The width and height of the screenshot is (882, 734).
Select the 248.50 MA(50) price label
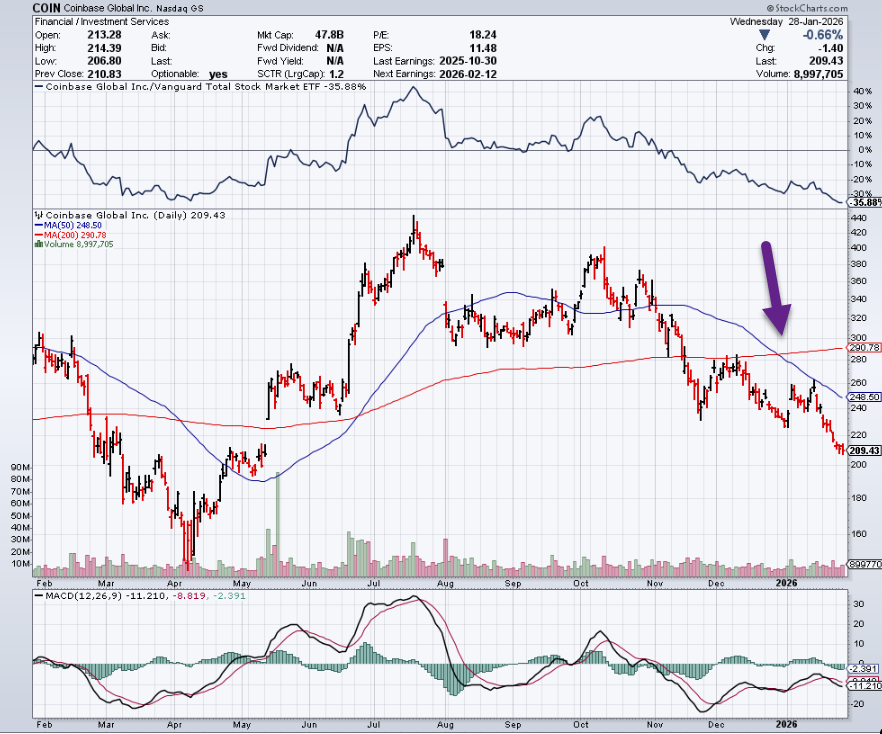[864, 397]
